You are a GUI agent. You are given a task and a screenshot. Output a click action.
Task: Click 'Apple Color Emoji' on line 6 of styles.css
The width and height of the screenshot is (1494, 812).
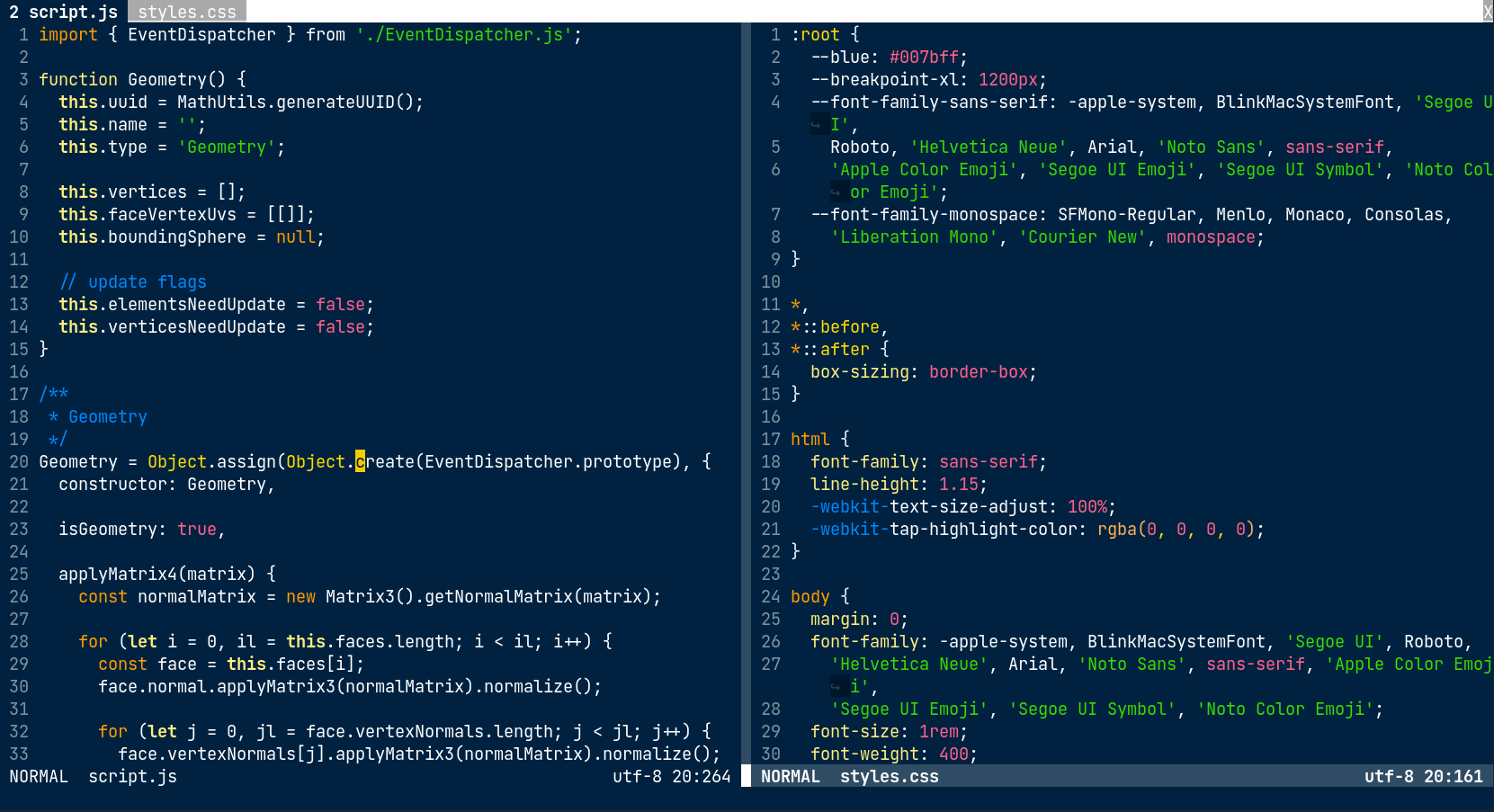click(924, 169)
